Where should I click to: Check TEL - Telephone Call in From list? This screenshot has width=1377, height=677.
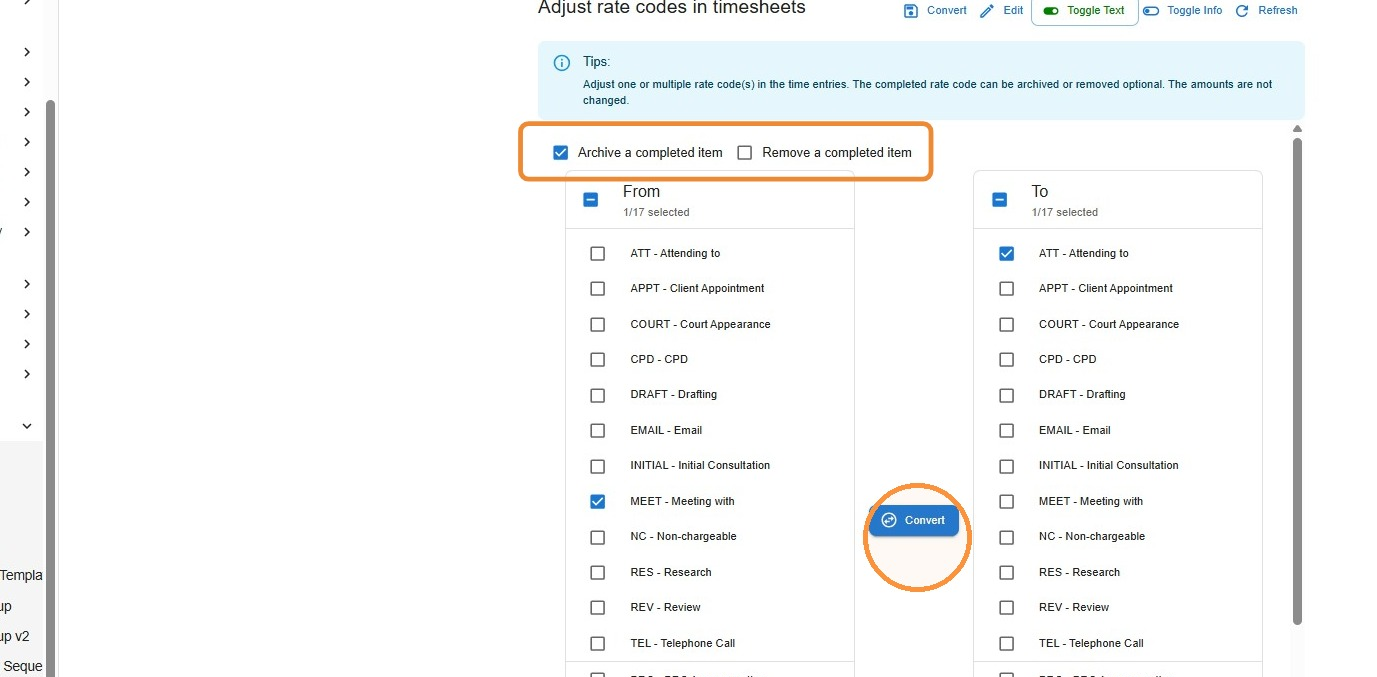[598, 644]
